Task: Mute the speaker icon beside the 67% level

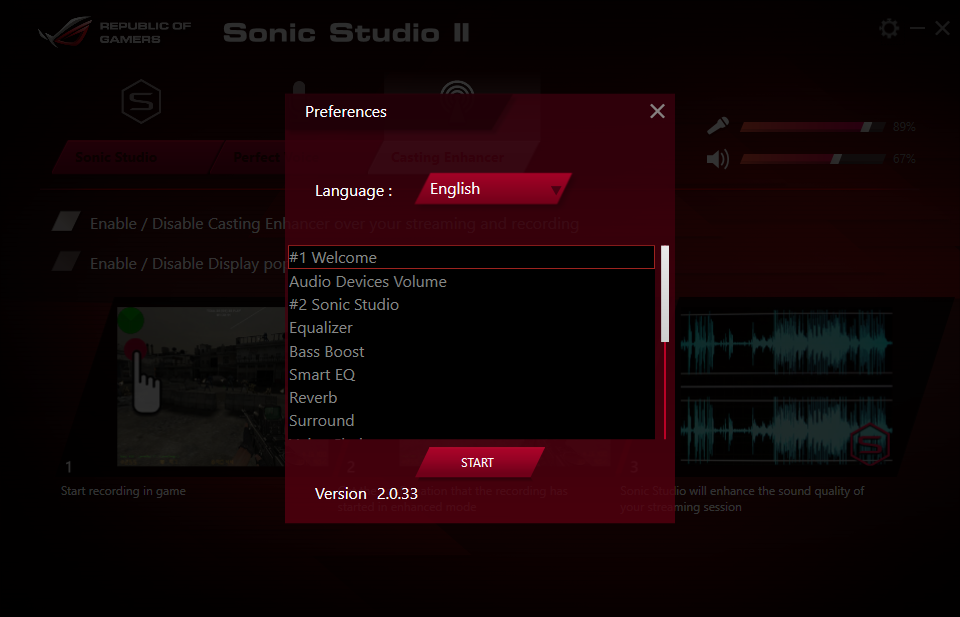Action: [x=718, y=159]
